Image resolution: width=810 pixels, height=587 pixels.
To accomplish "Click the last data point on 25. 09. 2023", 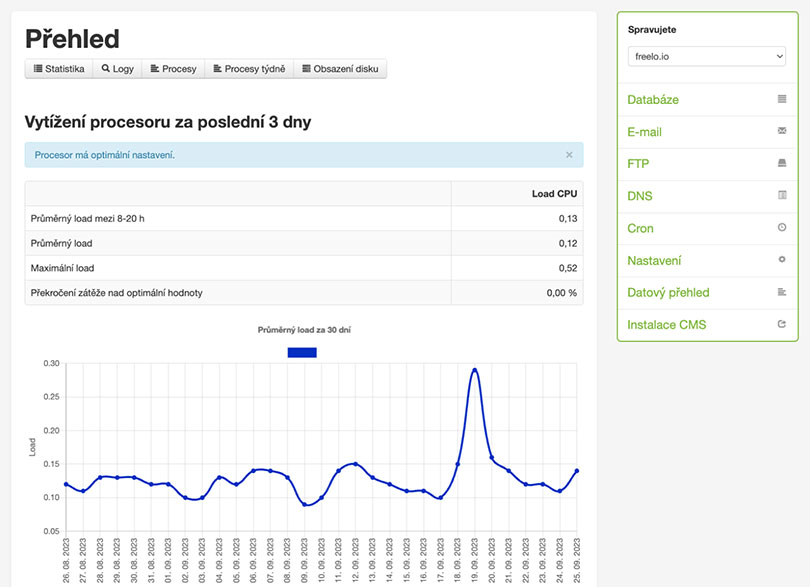I will (x=577, y=471).
